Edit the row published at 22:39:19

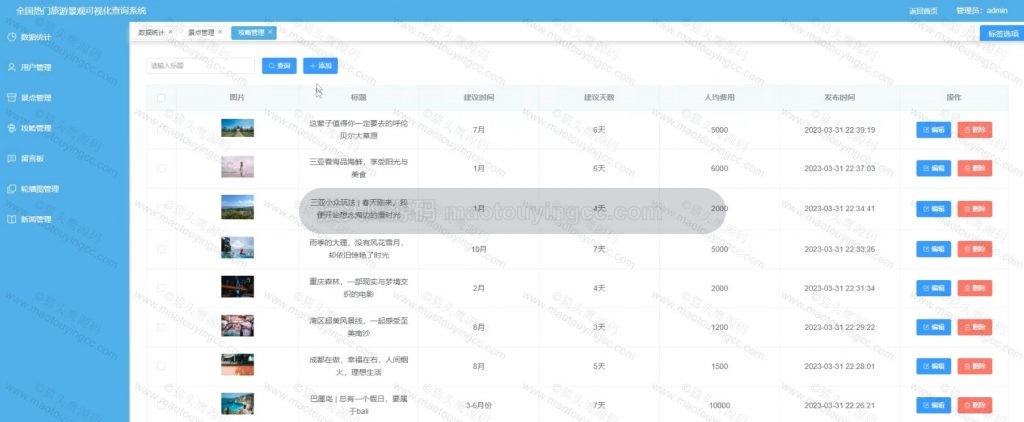click(933, 130)
